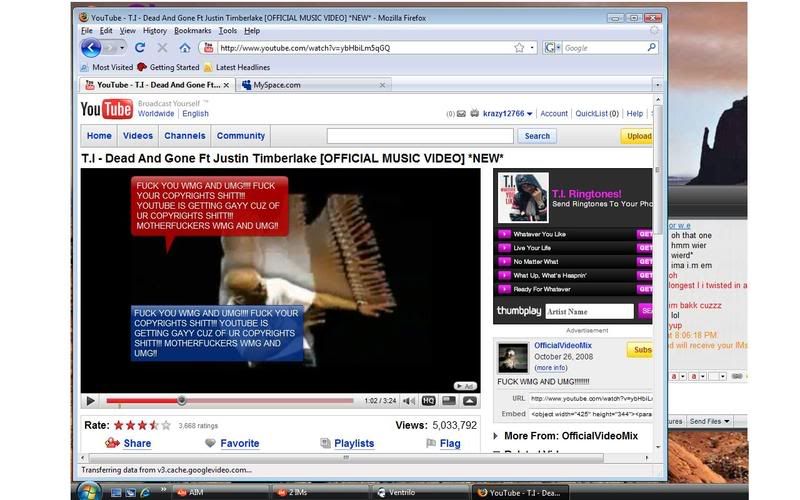Open Playlists option under video
800x500 pixels.
354,443
